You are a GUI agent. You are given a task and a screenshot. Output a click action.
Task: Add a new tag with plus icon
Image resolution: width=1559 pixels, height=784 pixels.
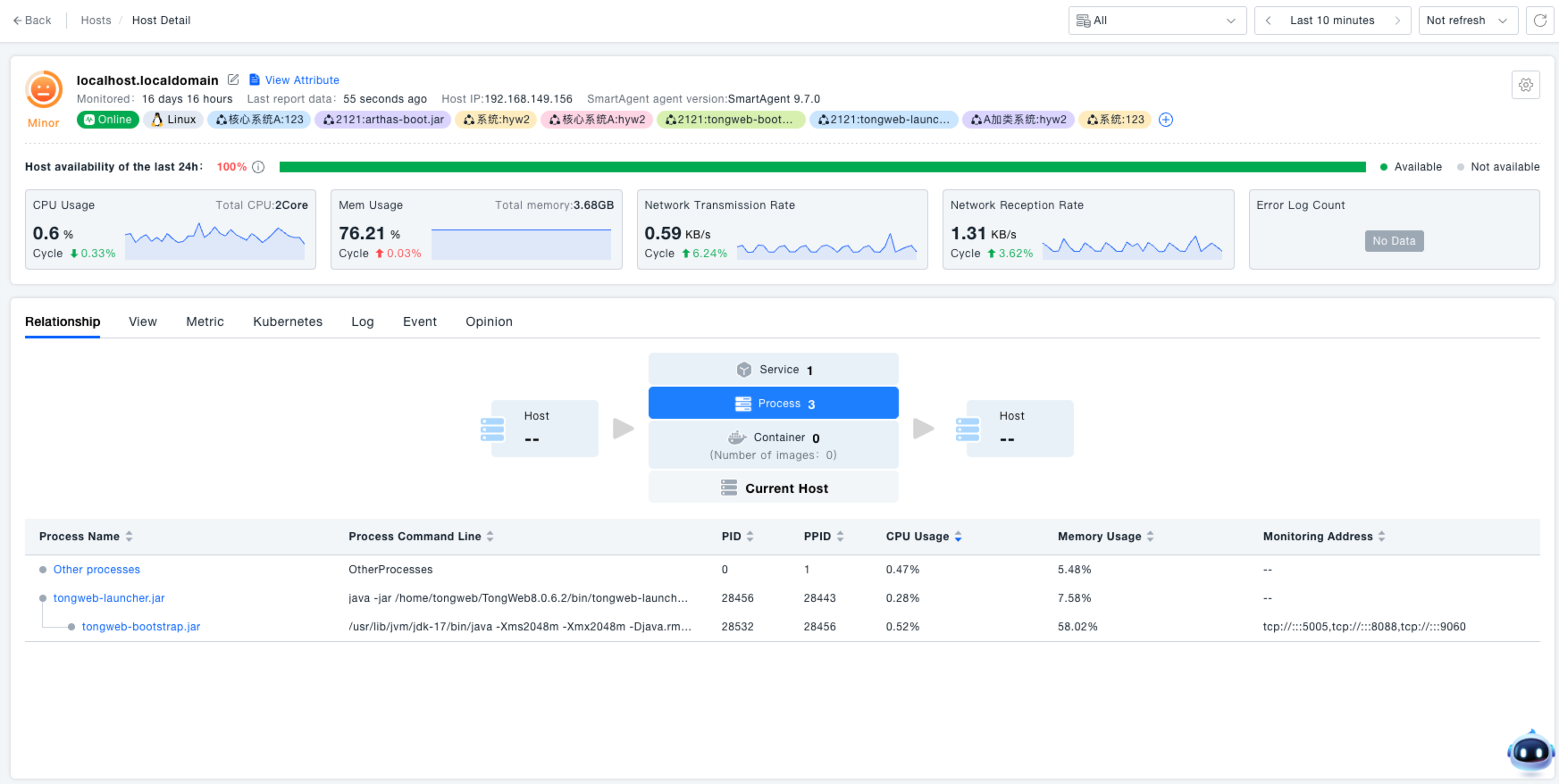1166,120
